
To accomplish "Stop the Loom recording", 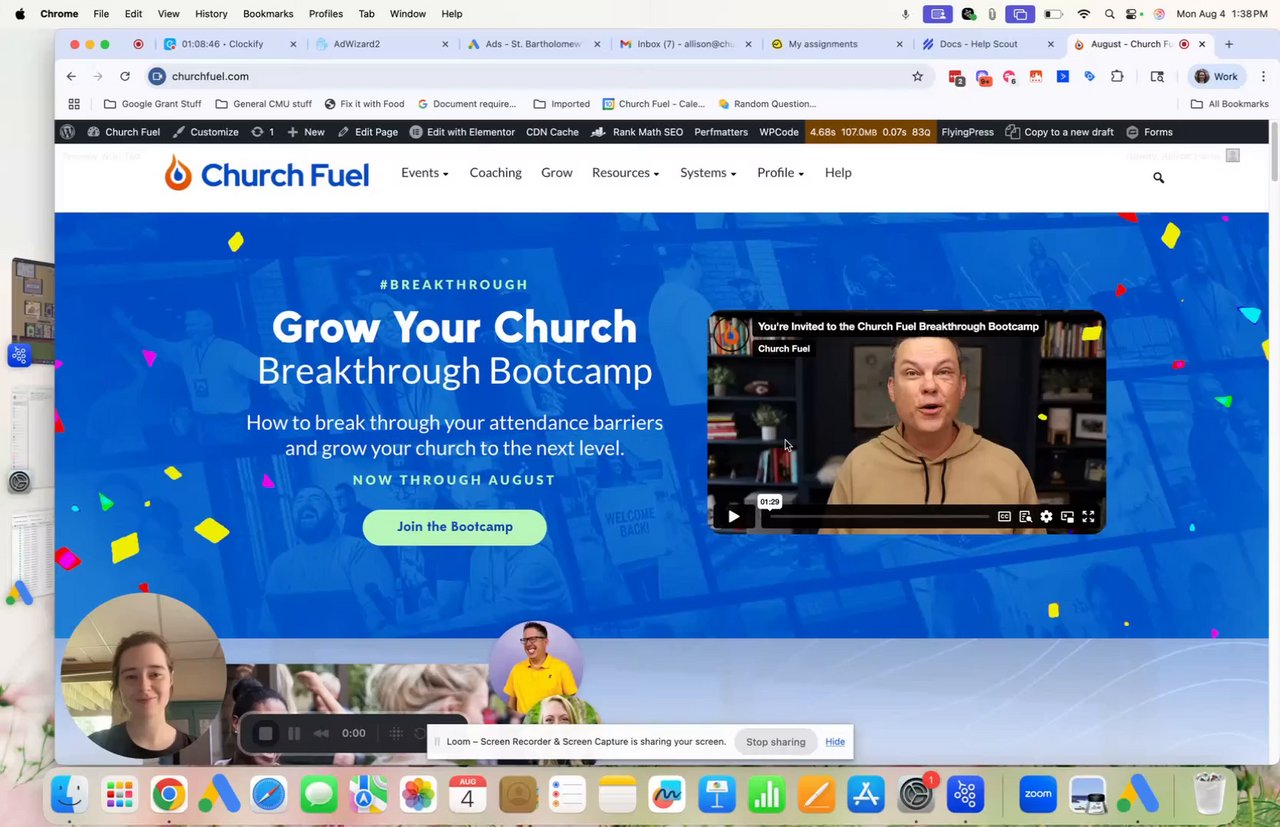I will (265, 733).
